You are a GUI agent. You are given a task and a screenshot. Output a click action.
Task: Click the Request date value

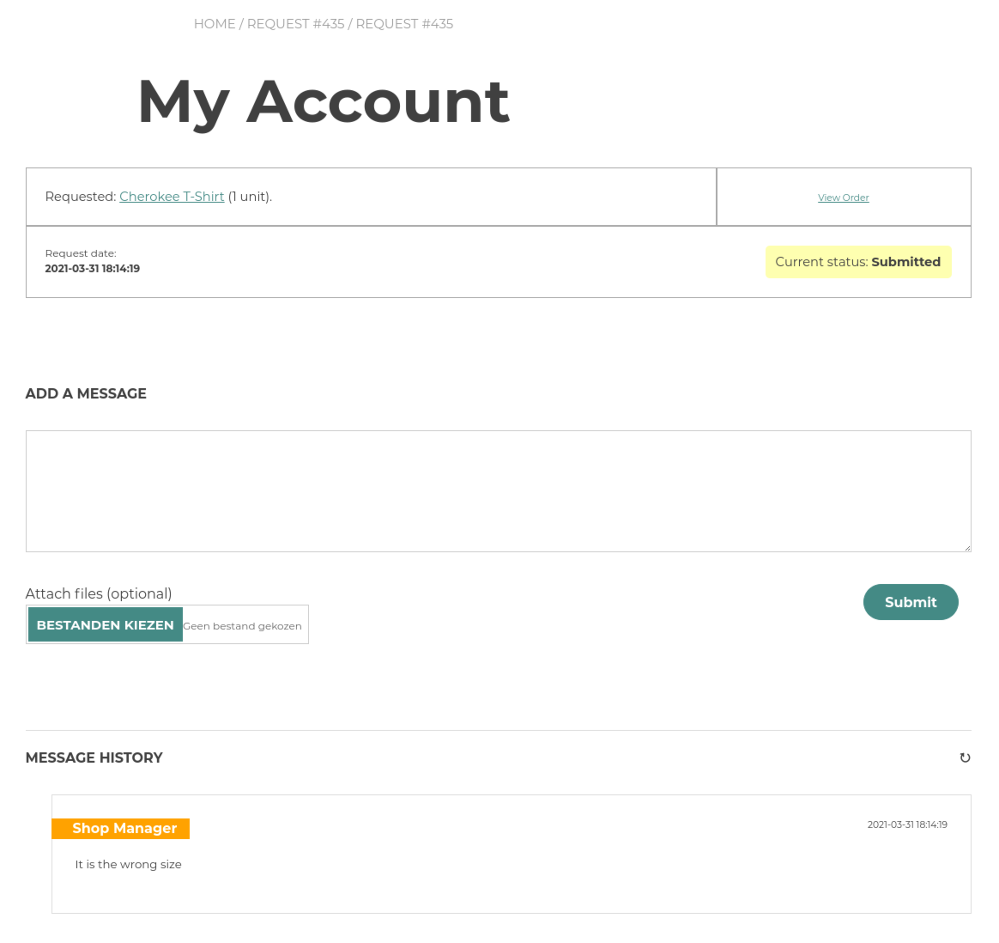pos(92,269)
